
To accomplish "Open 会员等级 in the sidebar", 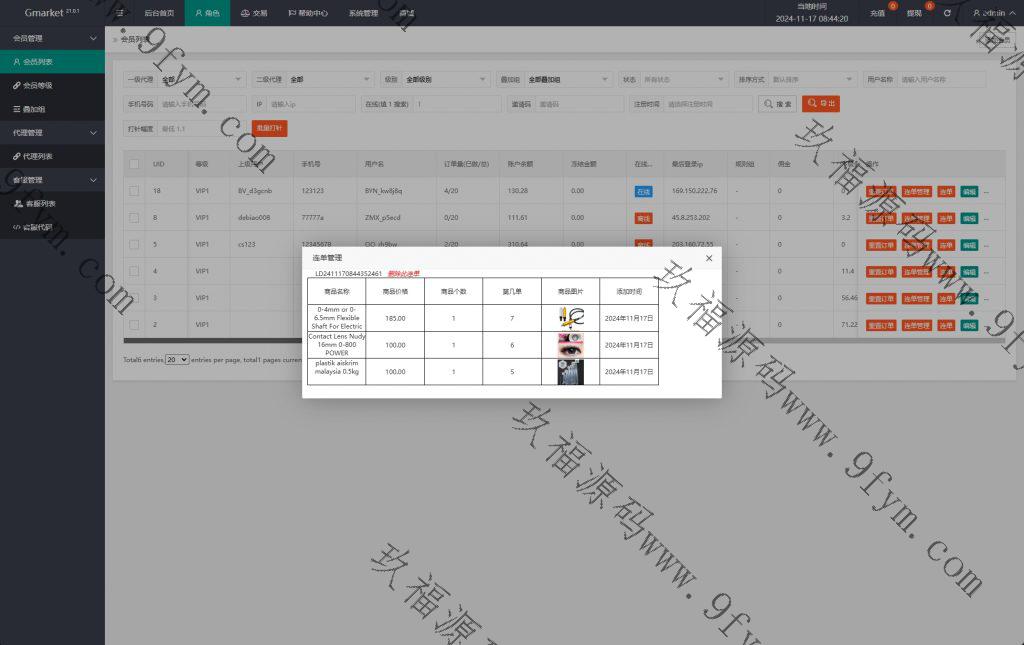I will click(x=38, y=85).
